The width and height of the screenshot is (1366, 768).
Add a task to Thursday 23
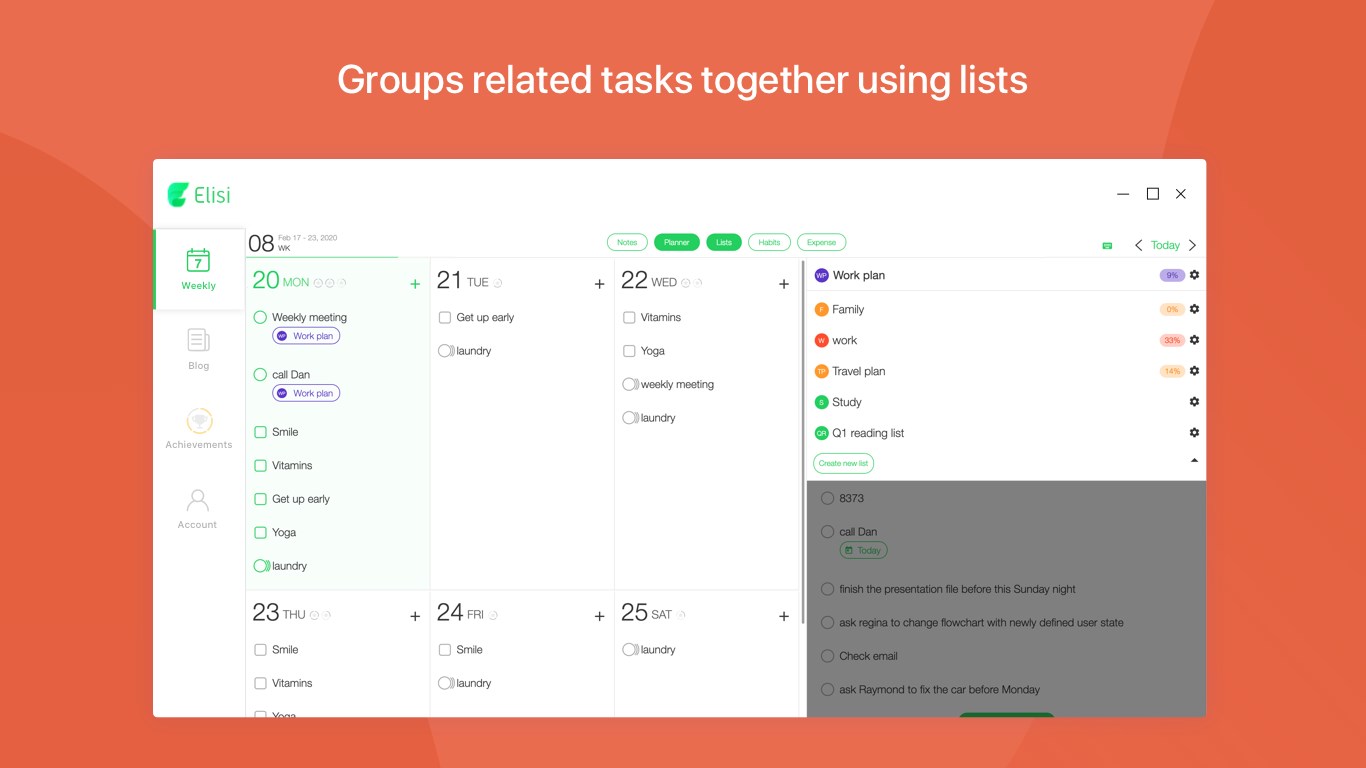click(x=415, y=616)
